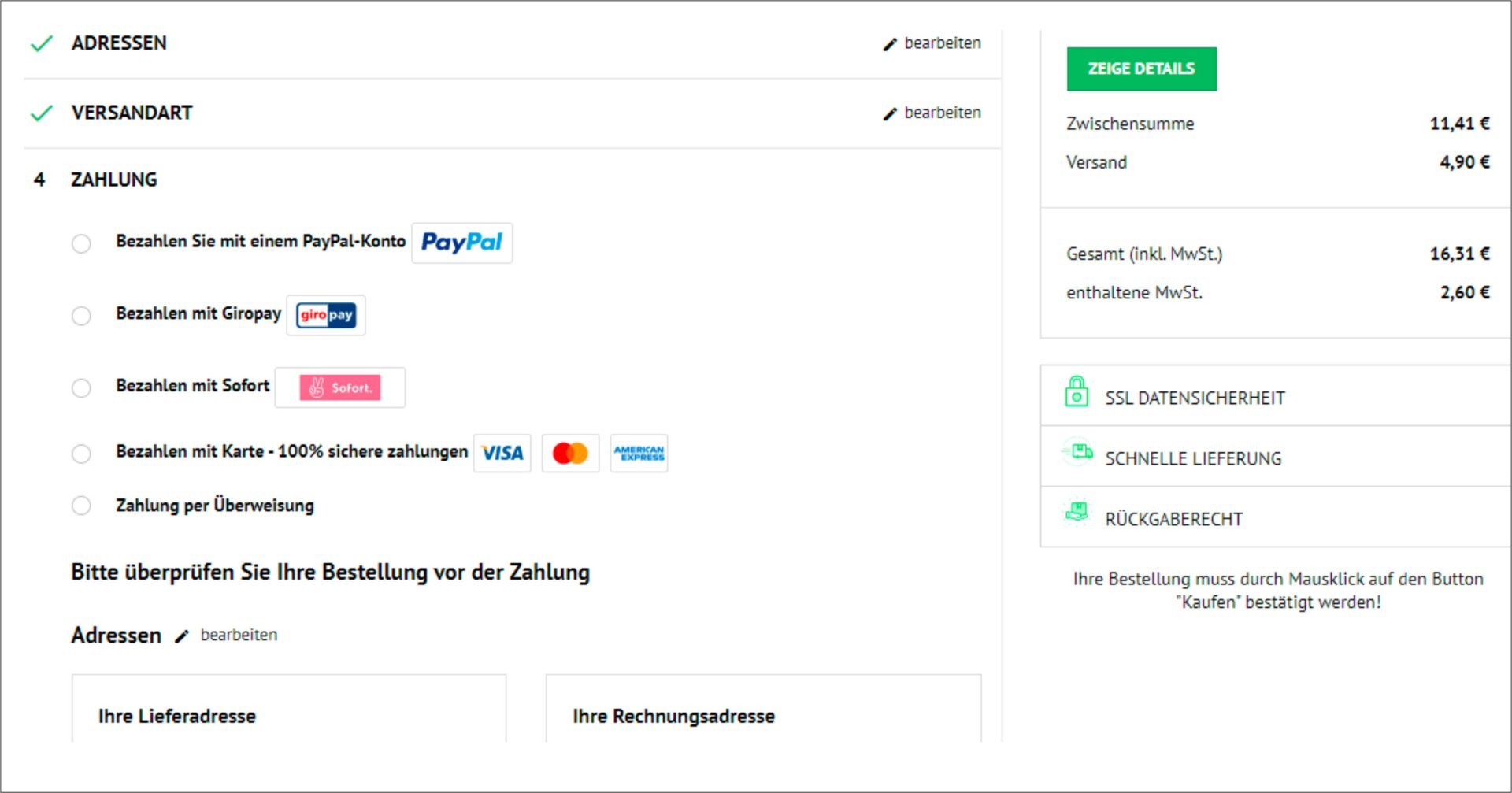Choose the Giropay payment radio button
The height and width of the screenshot is (793, 1512).
pos(81,316)
